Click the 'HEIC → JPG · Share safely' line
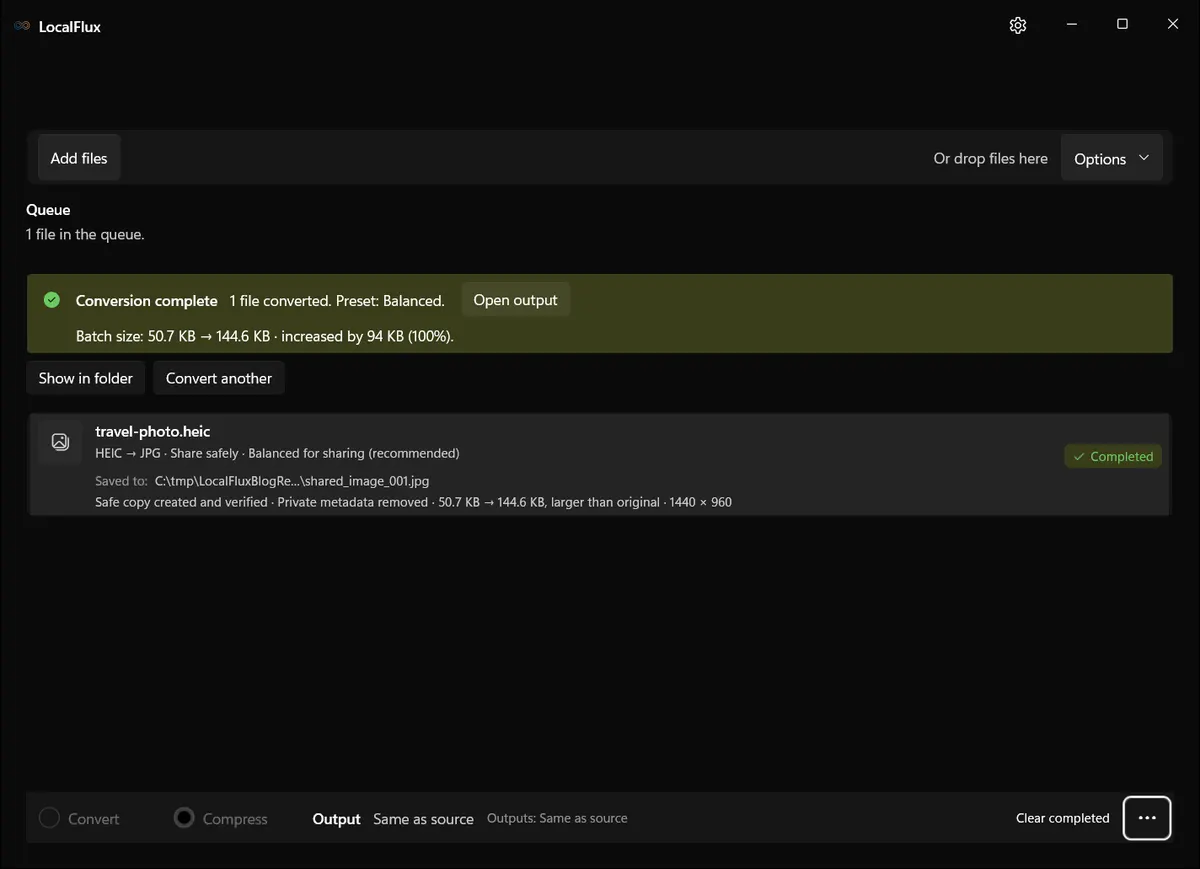 coord(277,453)
